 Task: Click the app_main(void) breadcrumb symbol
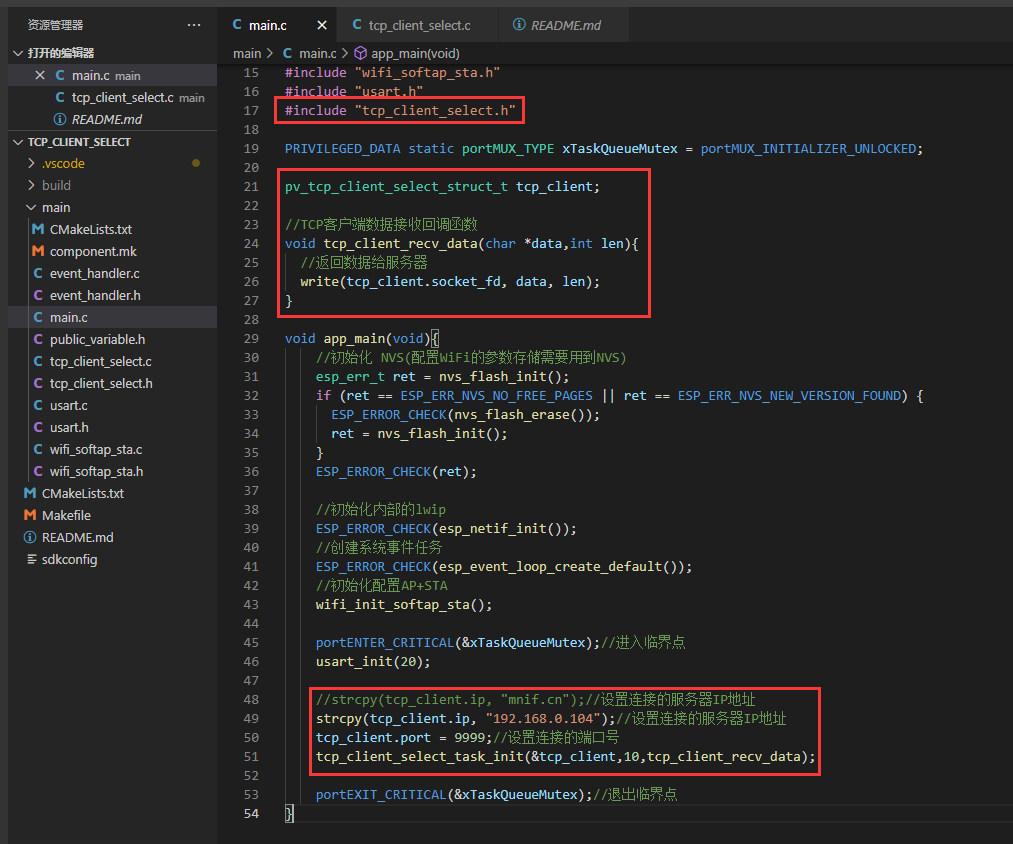(415, 54)
